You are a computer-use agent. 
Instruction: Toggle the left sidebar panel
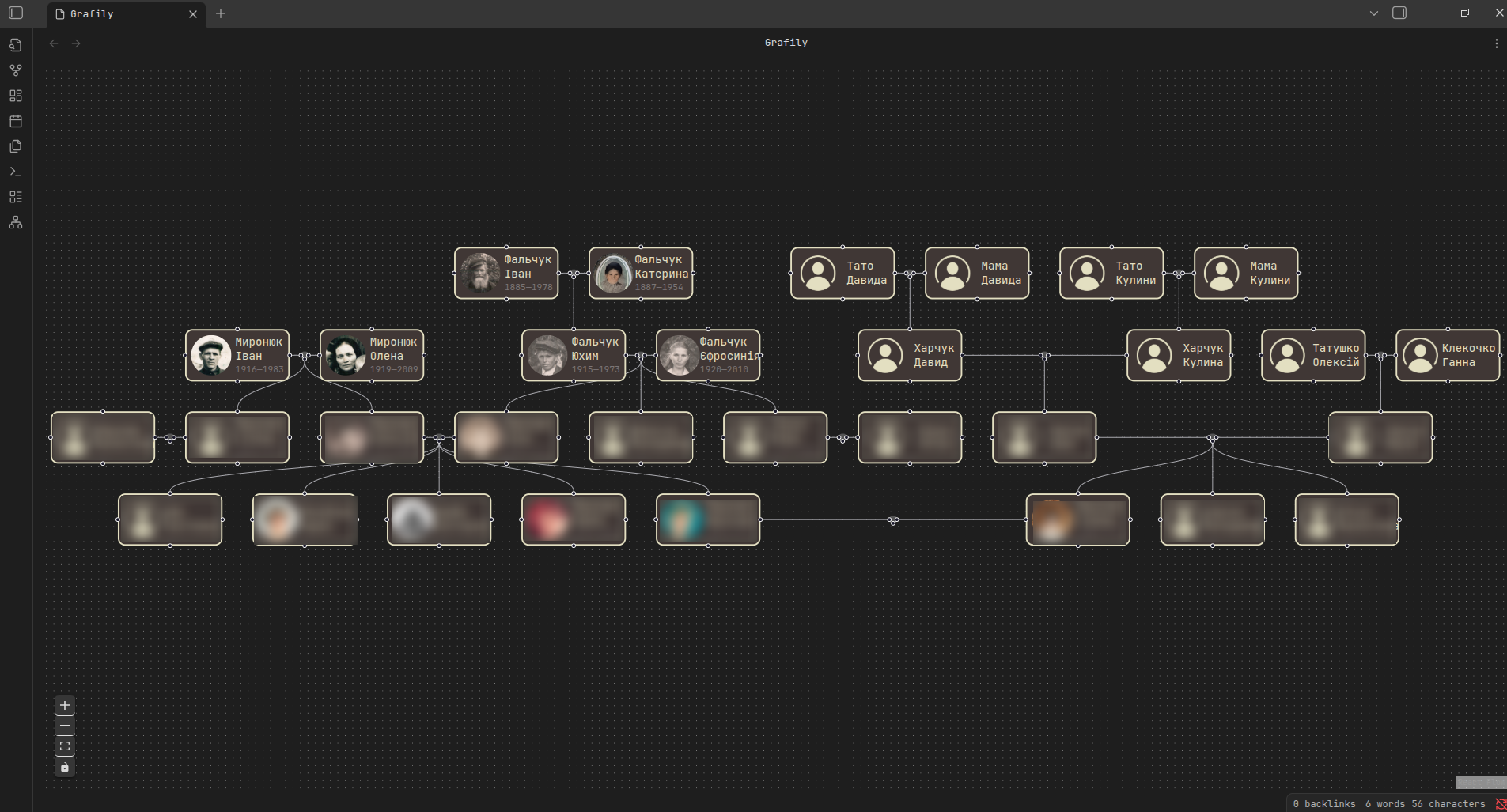coord(16,13)
